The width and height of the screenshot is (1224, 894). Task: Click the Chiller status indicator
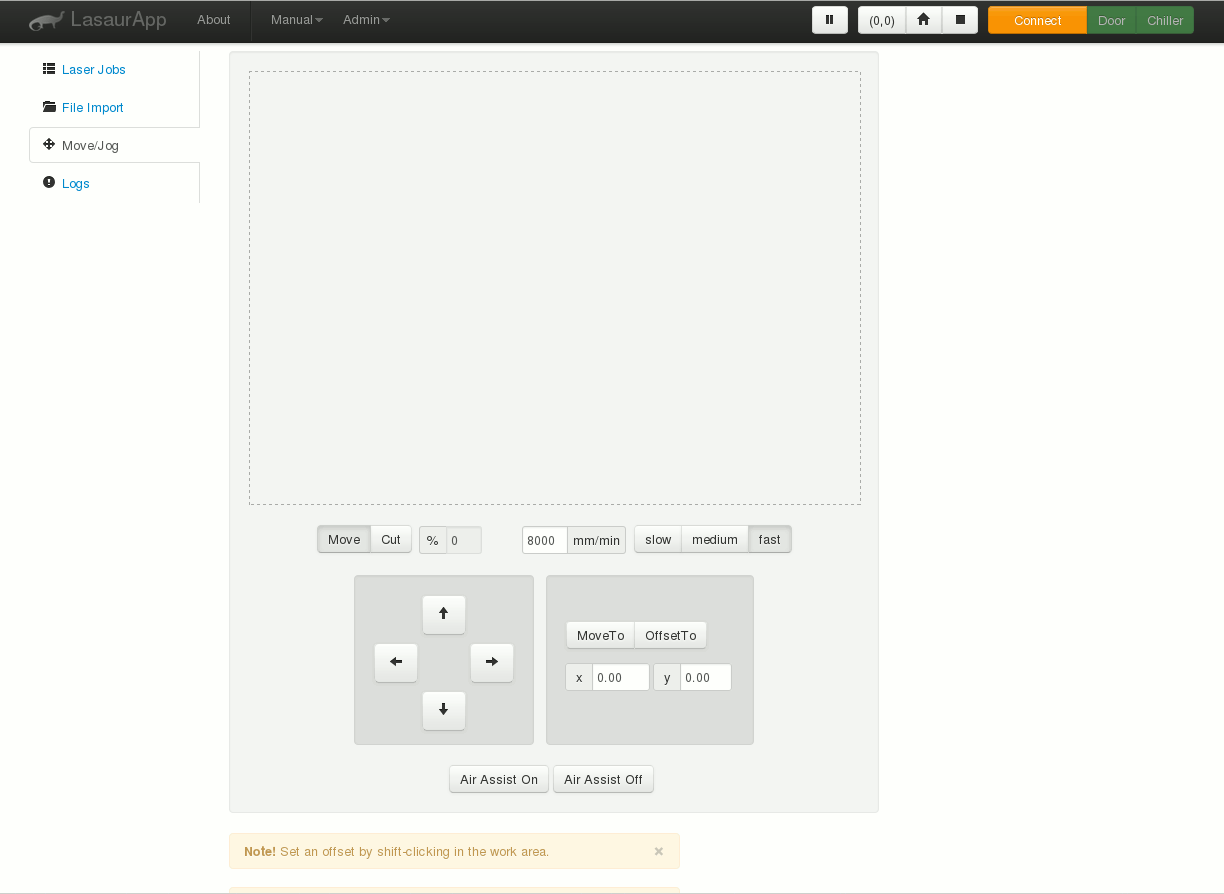[1165, 20]
